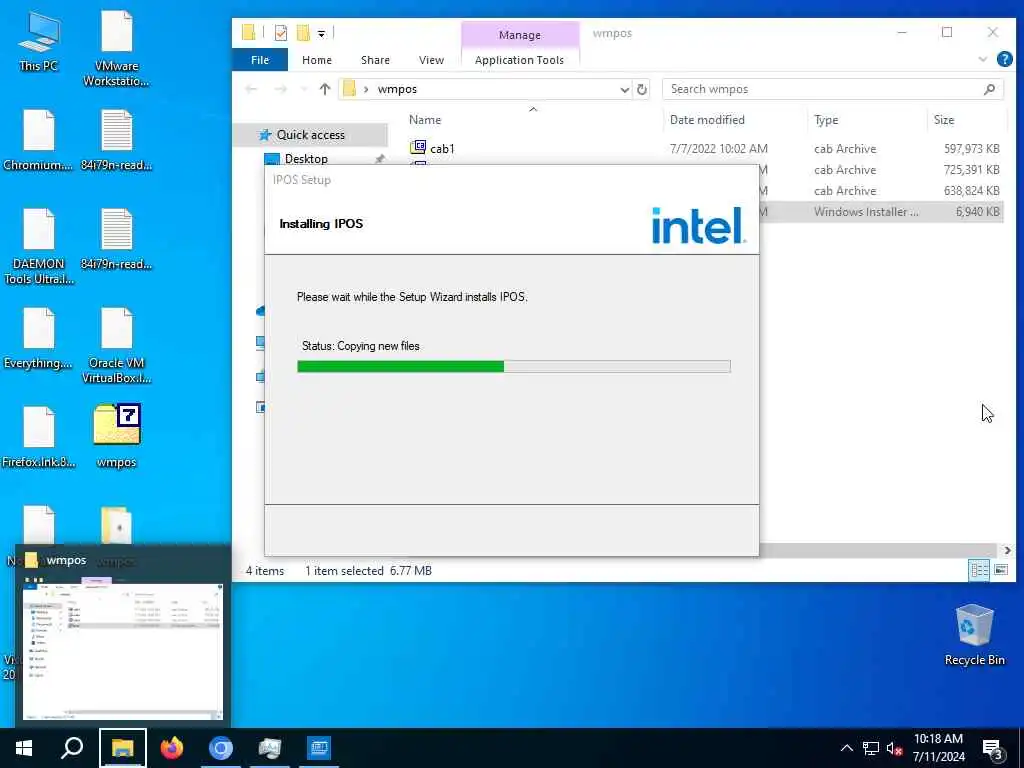This screenshot has height=768, width=1024.
Task: Select Quick access in navigation pane
Action: coord(310,135)
